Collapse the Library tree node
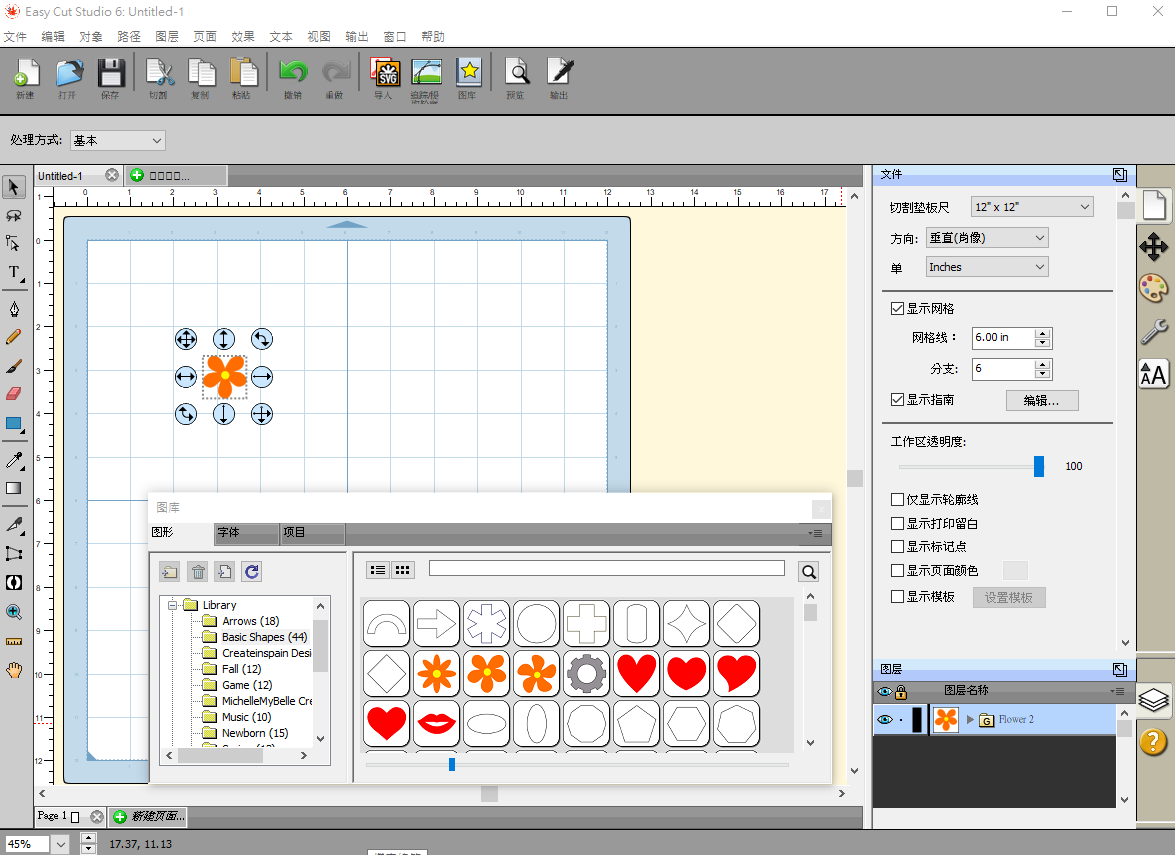 pos(172,605)
